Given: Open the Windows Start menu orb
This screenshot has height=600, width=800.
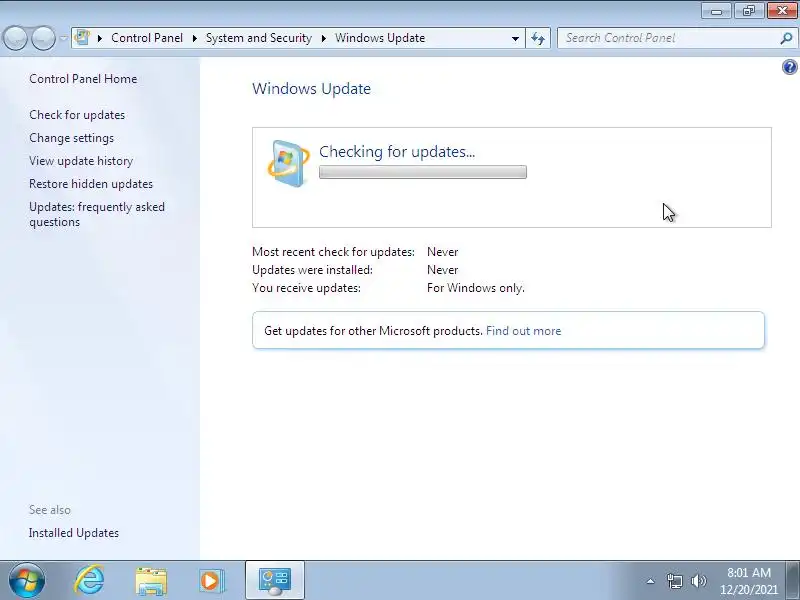Looking at the screenshot, I should click(27, 581).
